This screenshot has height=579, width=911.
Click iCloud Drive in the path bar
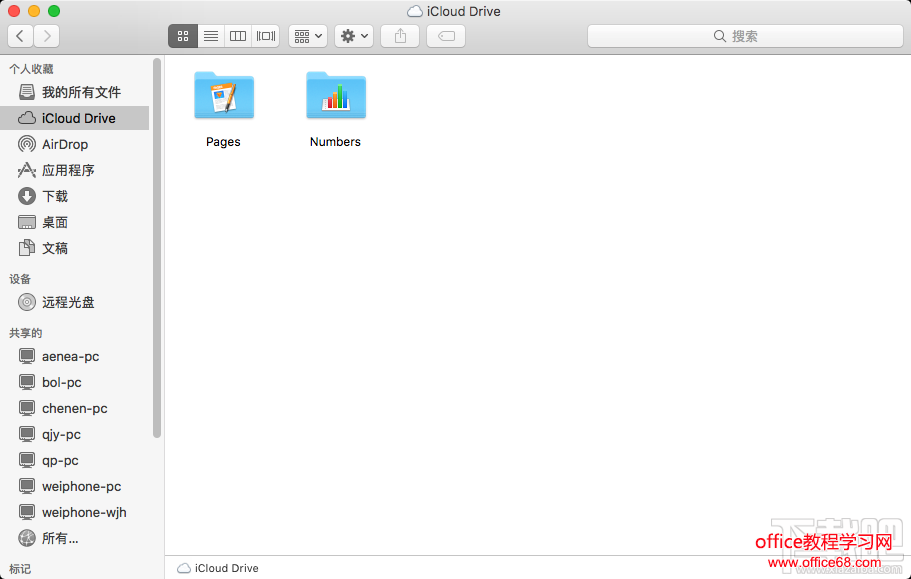pos(218,568)
